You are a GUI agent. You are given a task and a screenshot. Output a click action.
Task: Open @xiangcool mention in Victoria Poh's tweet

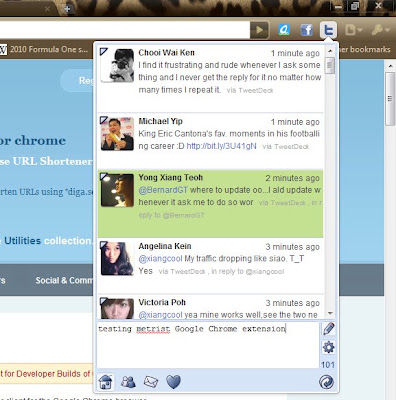point(160,315)
